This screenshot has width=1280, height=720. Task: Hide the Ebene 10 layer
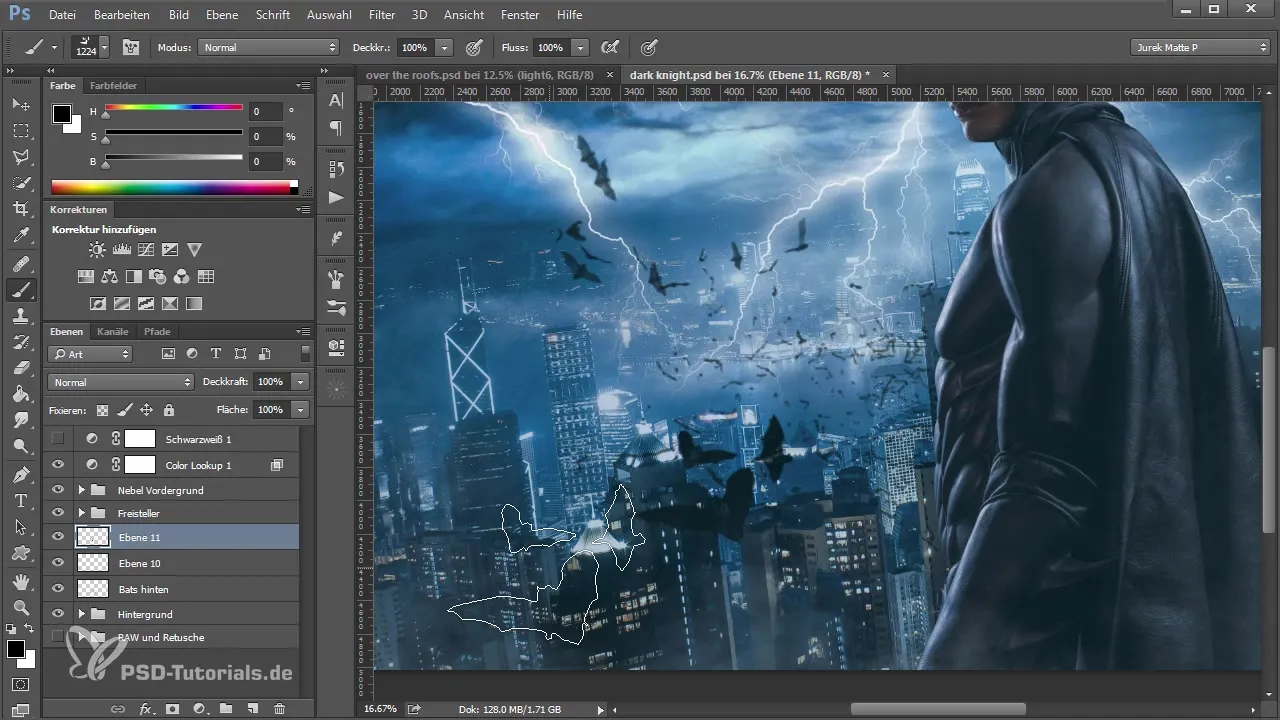58,563
